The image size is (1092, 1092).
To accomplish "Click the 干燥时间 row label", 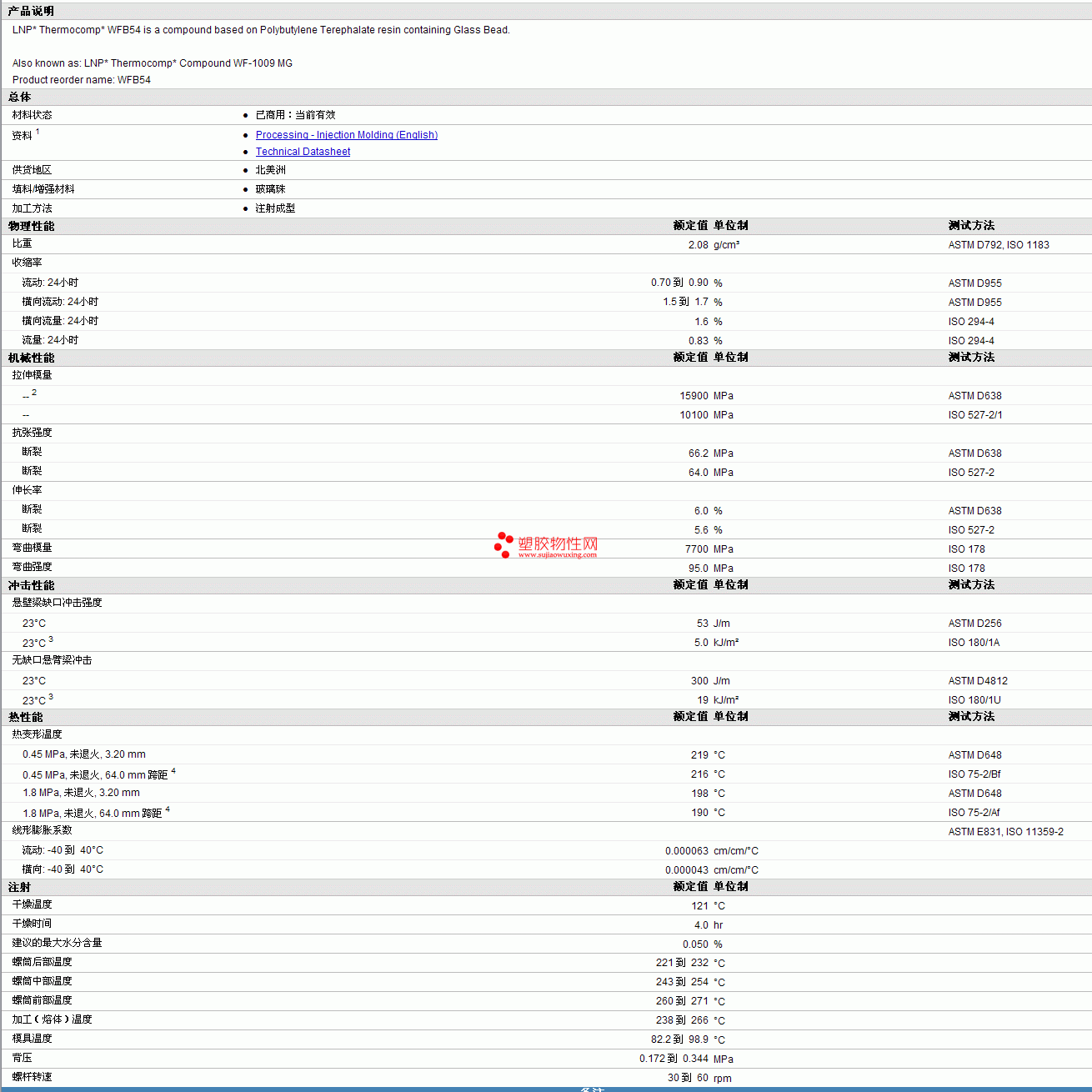I will [x=32, y=924].
